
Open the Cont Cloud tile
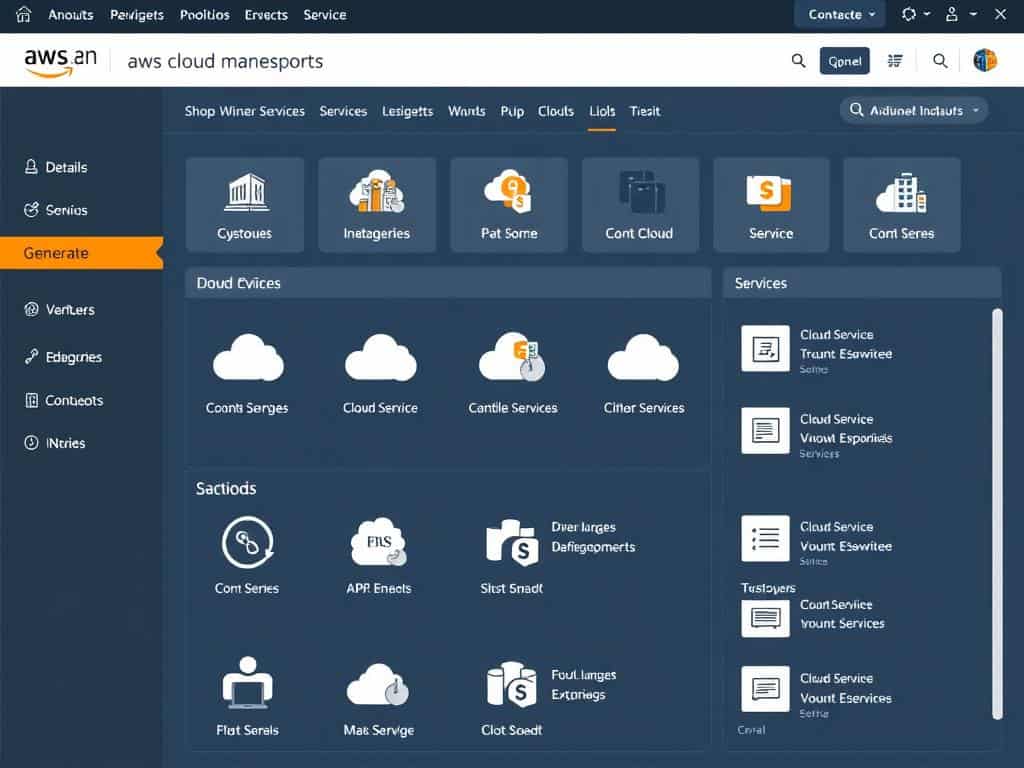coord(640,204)
